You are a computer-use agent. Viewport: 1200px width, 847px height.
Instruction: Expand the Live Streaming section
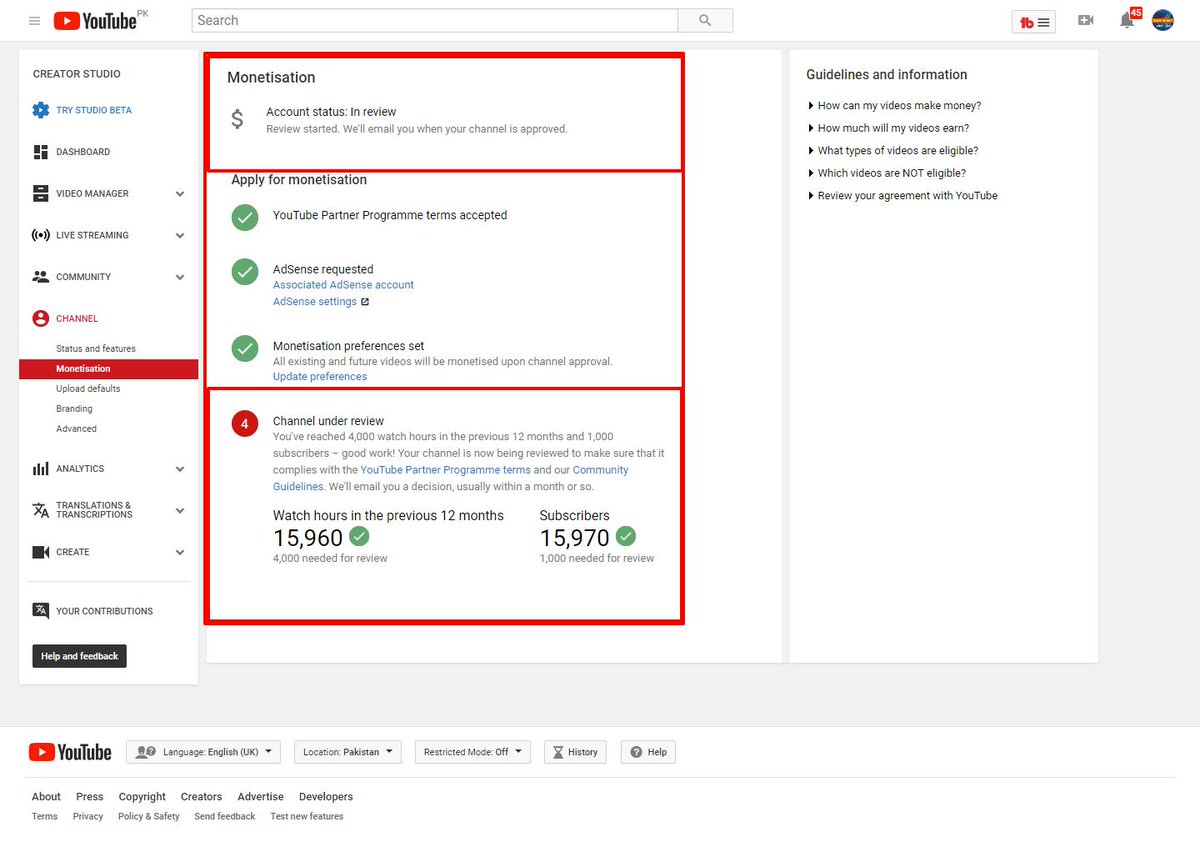pos(180,236)
